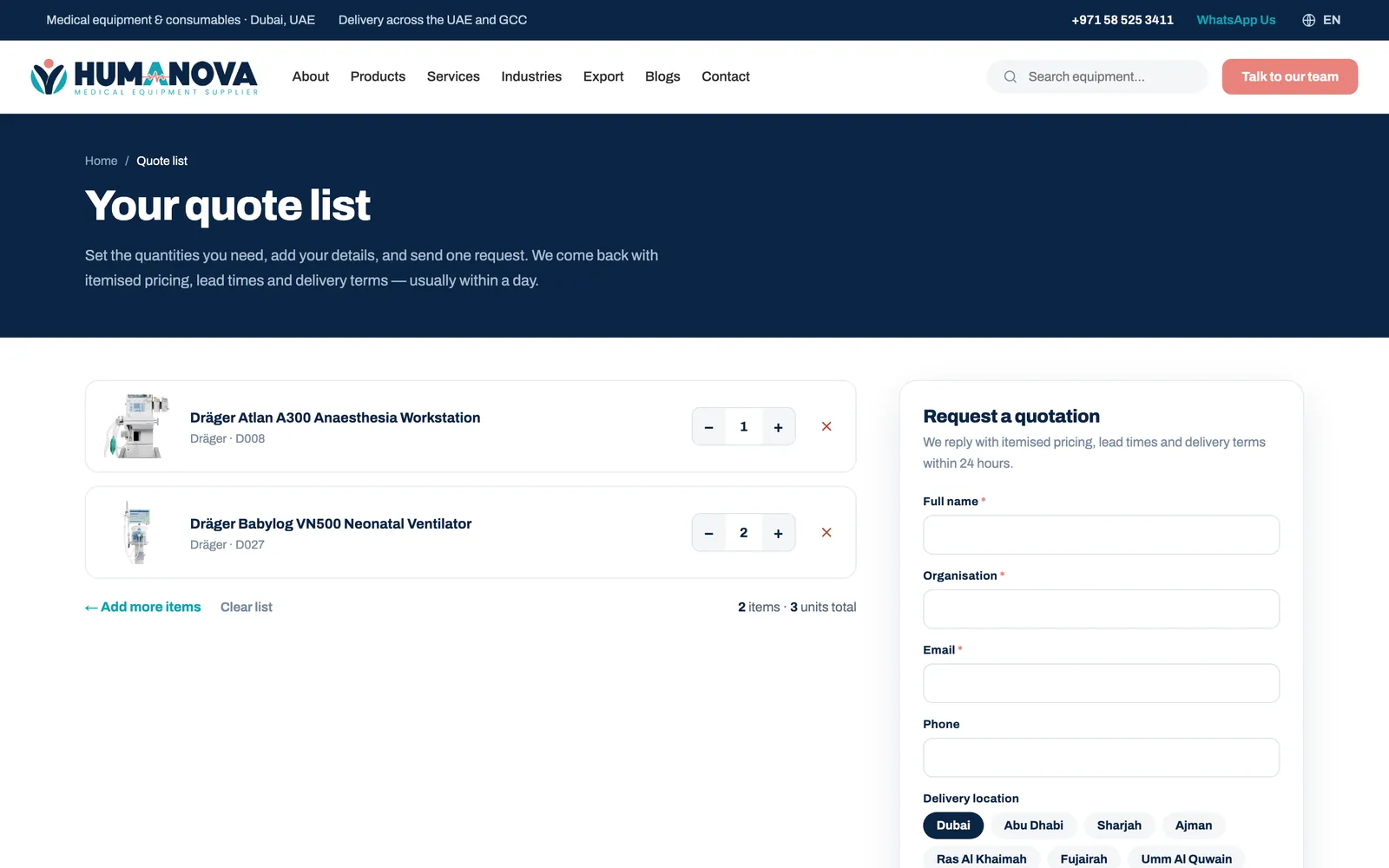Screen dimensions: 1389x868
Task: Click the Babylog VN500 quantity value 2
Action: [x=743, y=532]
